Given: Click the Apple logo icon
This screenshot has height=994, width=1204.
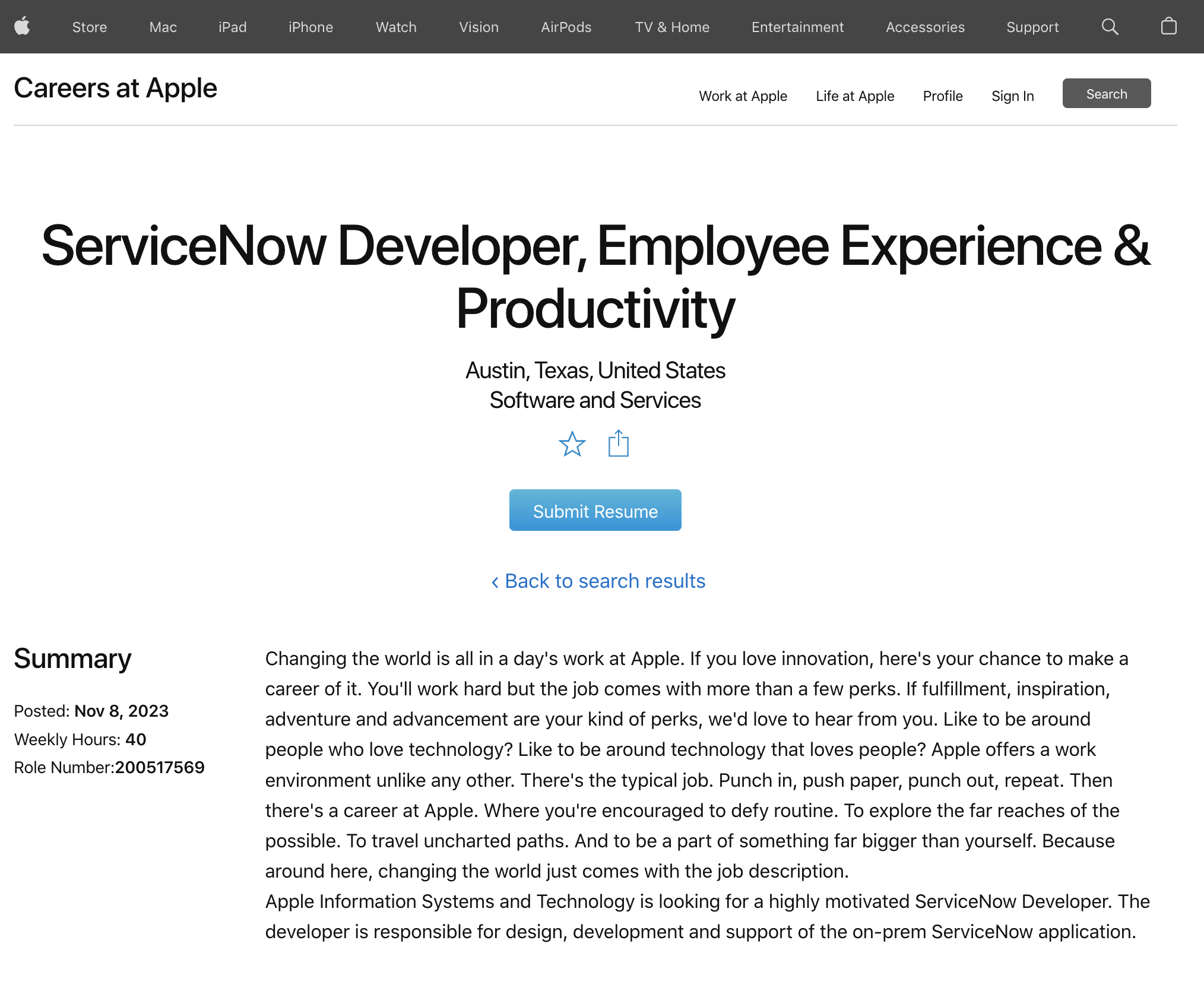Looking at the screenshot, I should point(22,27).
